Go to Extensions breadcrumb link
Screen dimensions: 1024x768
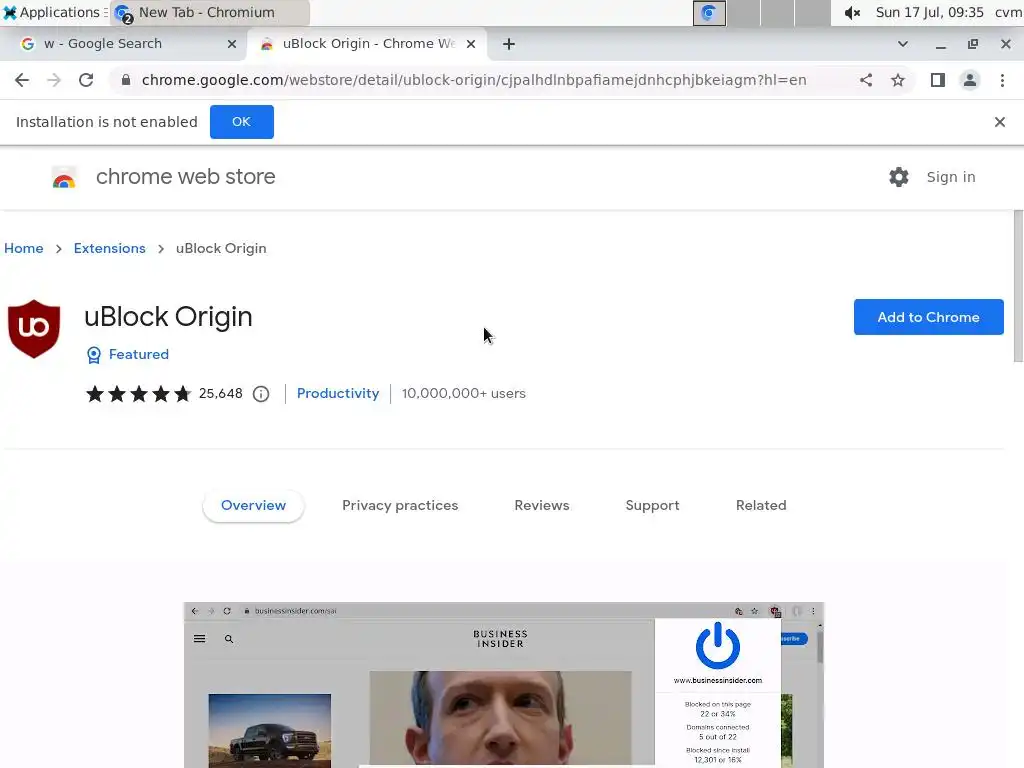pos(110,249)
